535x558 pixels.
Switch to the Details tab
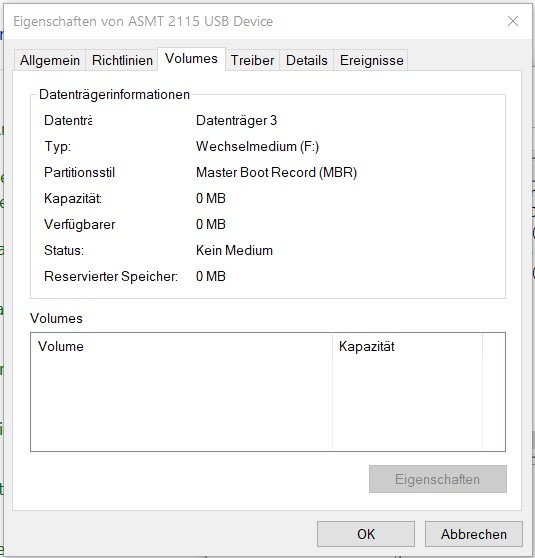click(306, 60)
